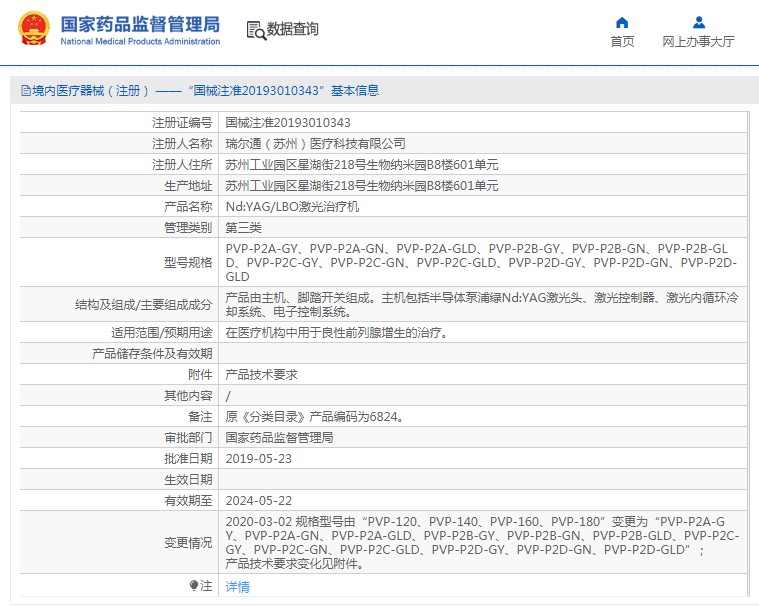This screenshot has width=759, height=606.
Task: Select approval date 2019-05-23
Action: pyautogui.click(x=258, y=459)
